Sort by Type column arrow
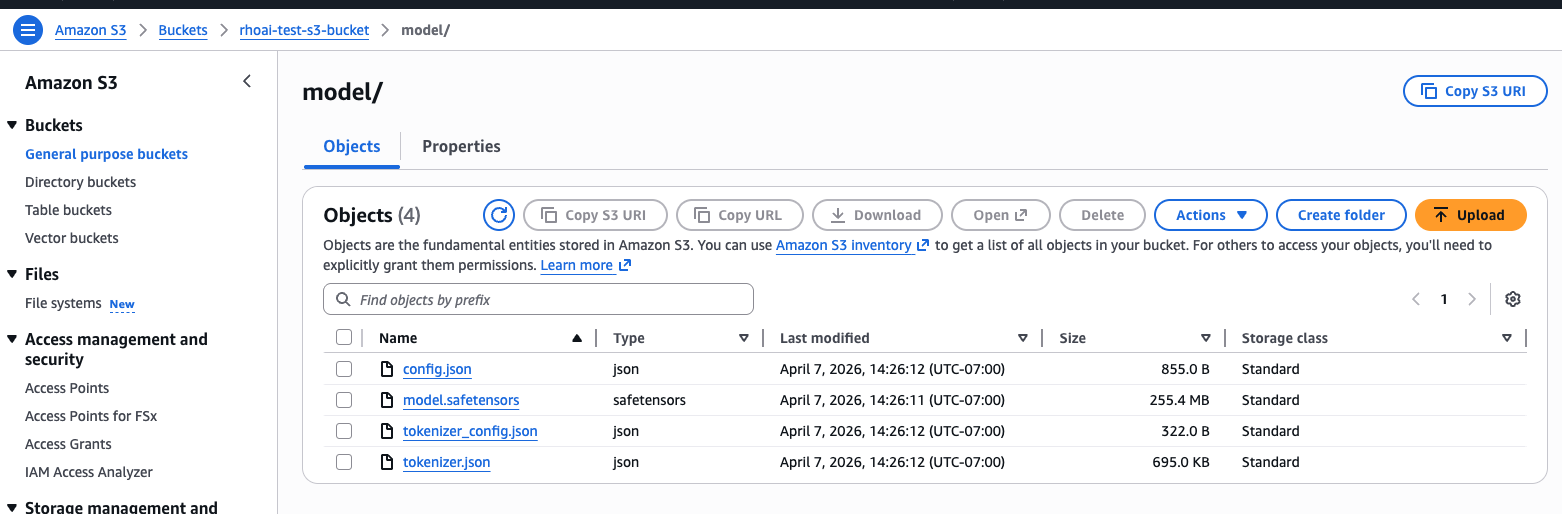 (x=743, y=338)
